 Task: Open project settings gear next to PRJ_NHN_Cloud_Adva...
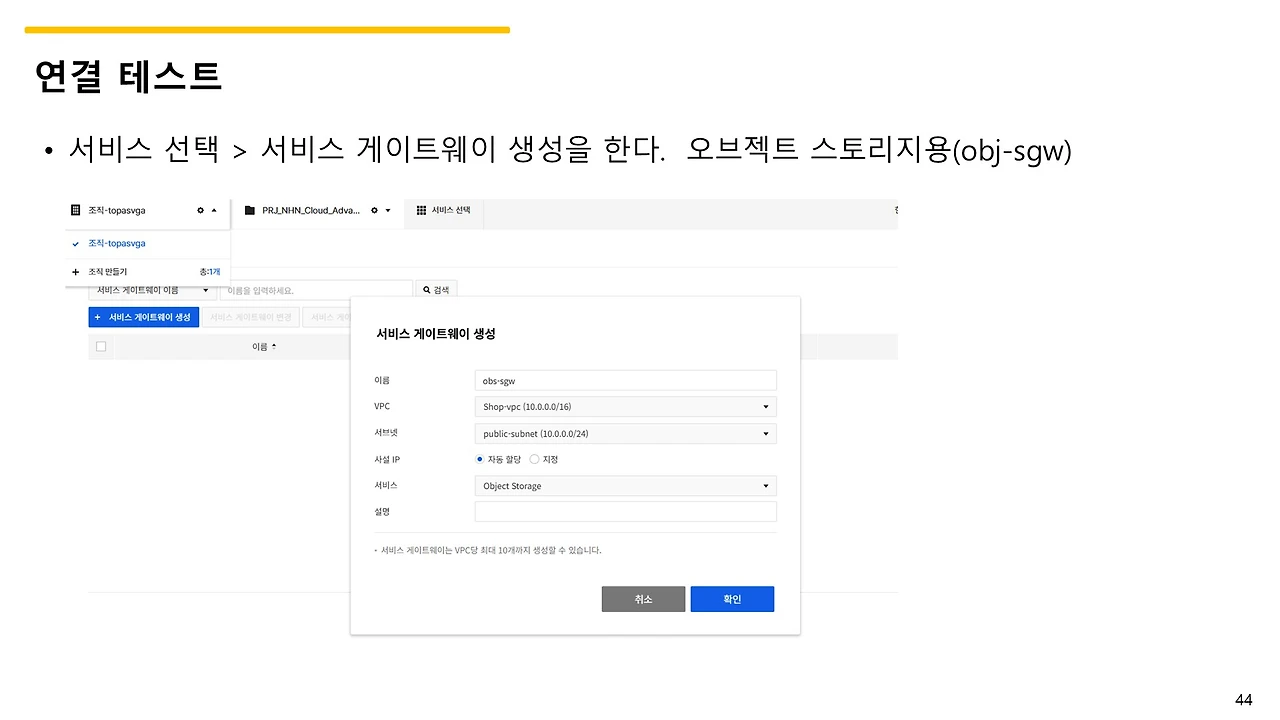(374, 211)
